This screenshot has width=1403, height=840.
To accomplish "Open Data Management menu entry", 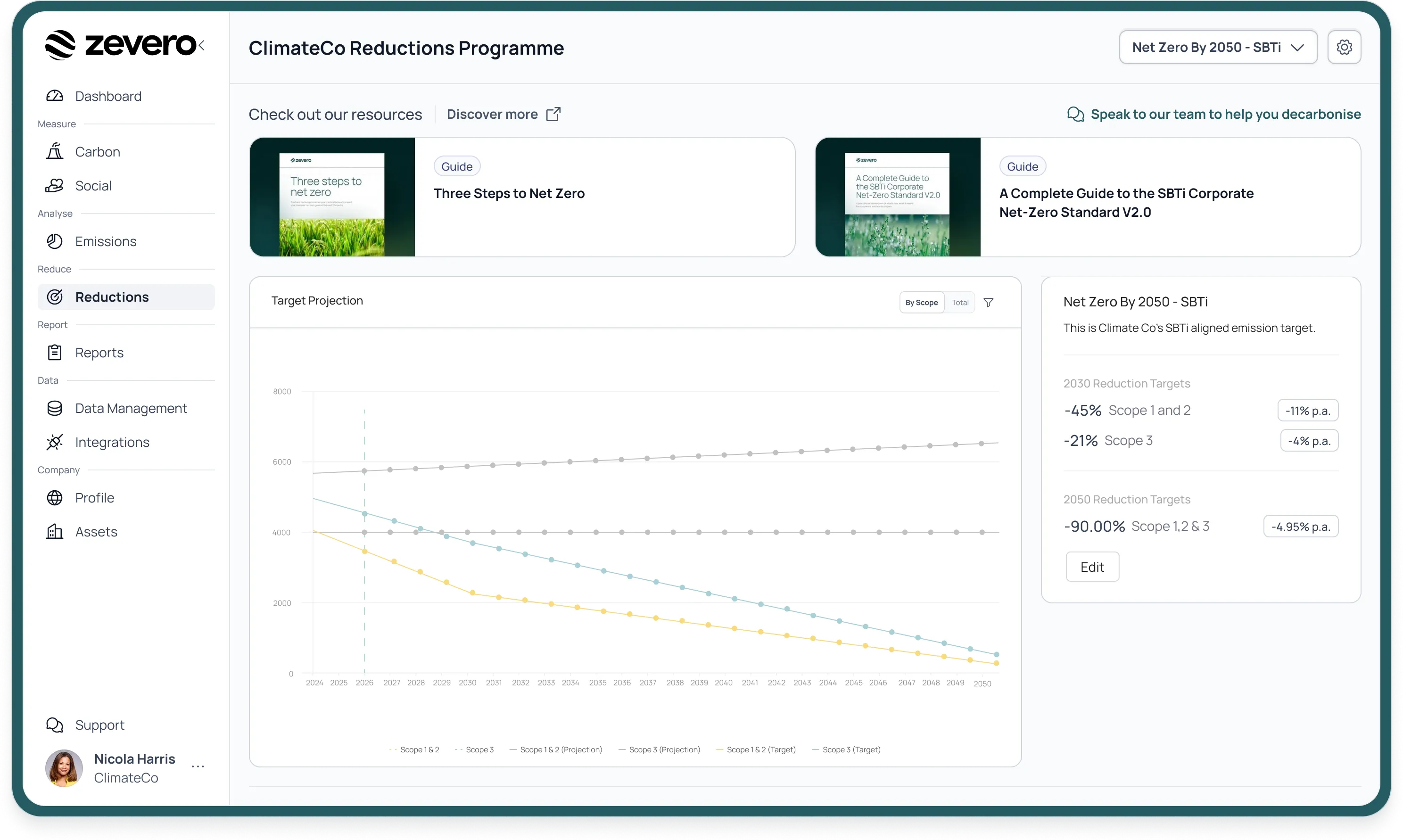I will 131,409.
